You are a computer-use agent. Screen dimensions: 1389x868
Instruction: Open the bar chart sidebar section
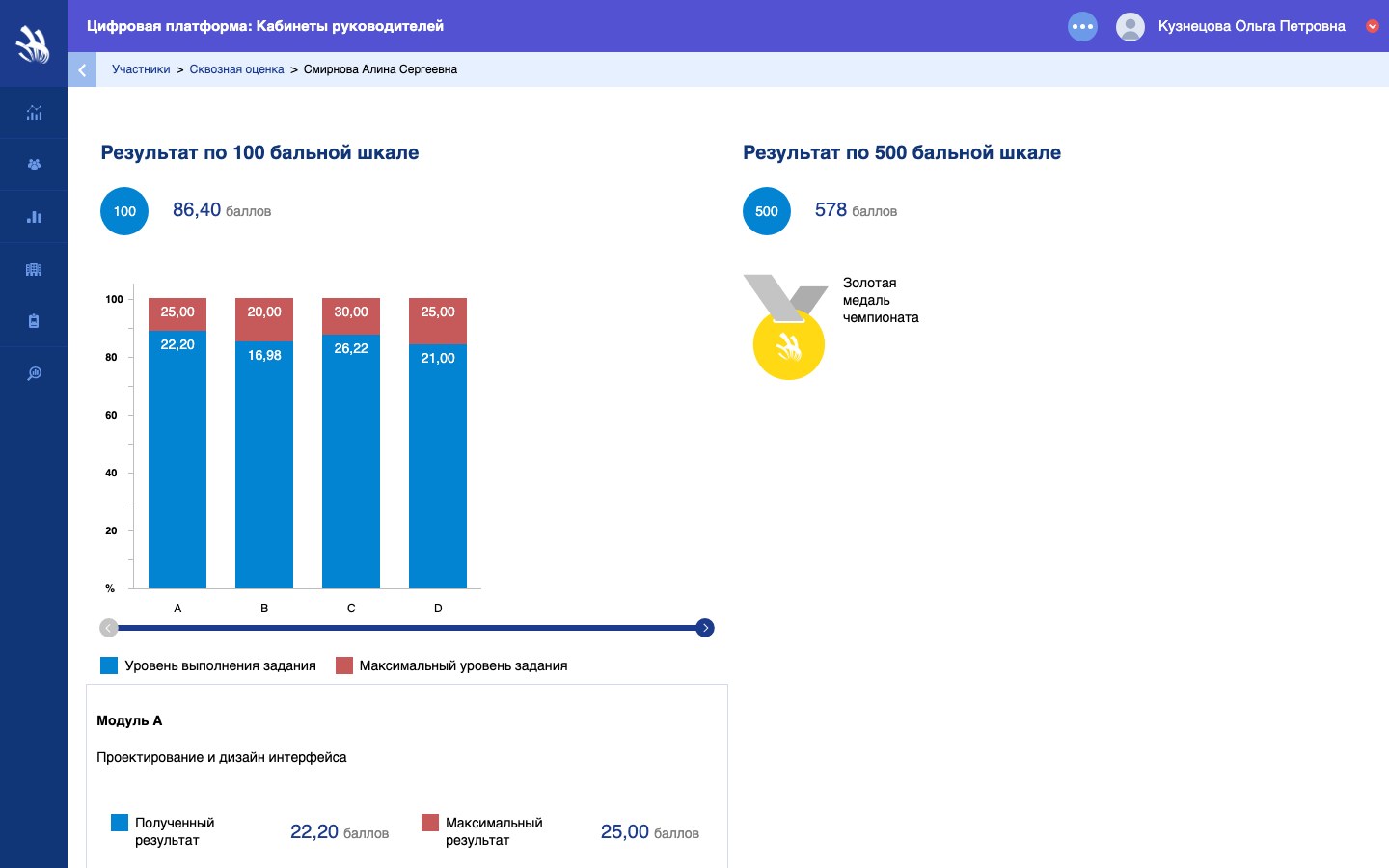[x=34, y=217]
